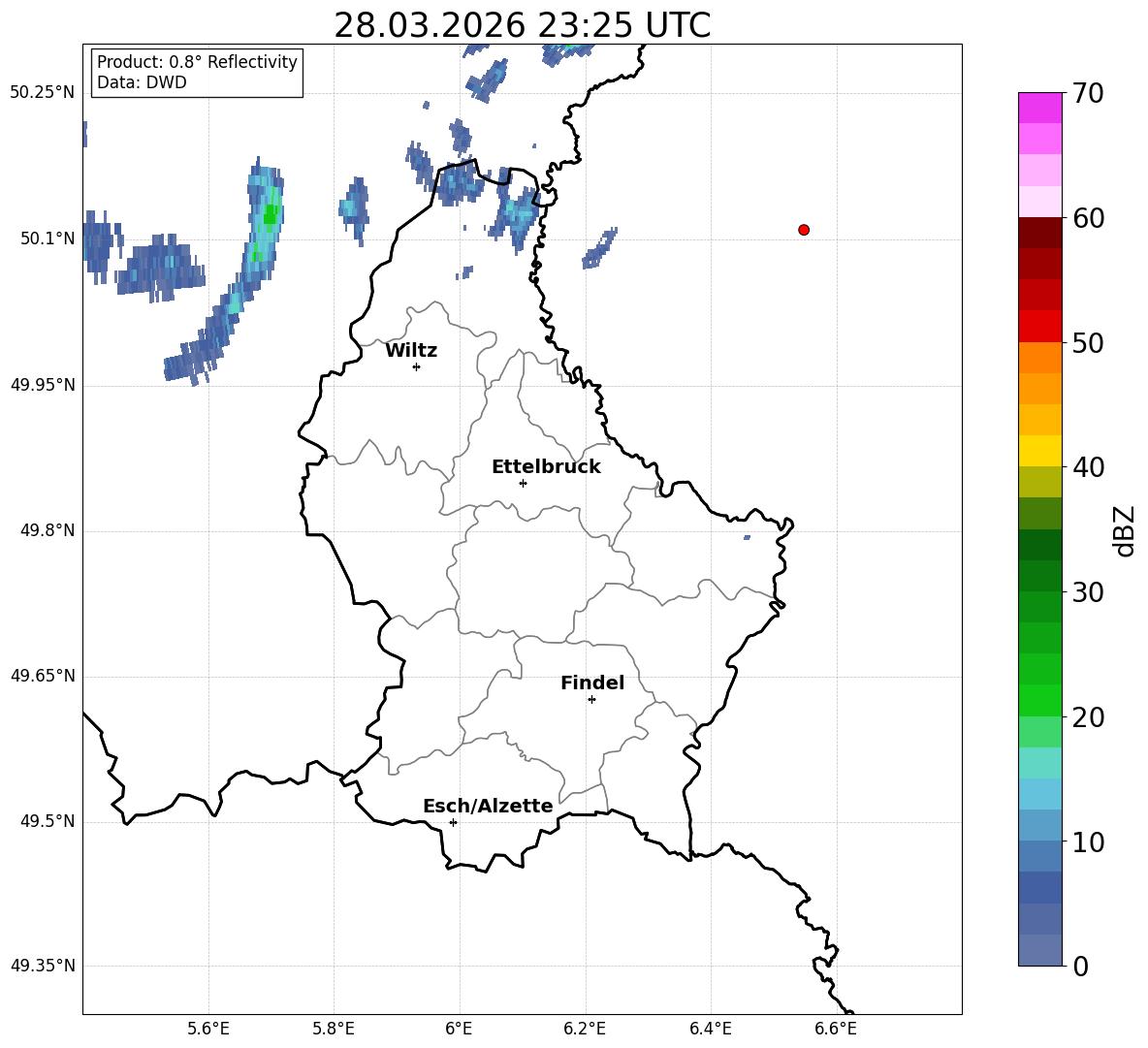Select the Findel city label

(592, 683)
